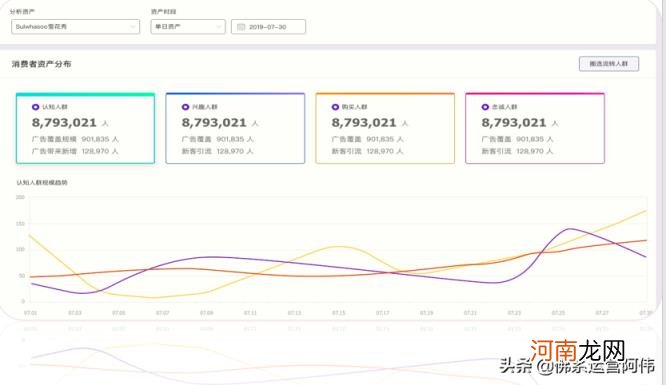Click the 广告覆盖规模 901,835 row
666x385 pixels.
75,139
